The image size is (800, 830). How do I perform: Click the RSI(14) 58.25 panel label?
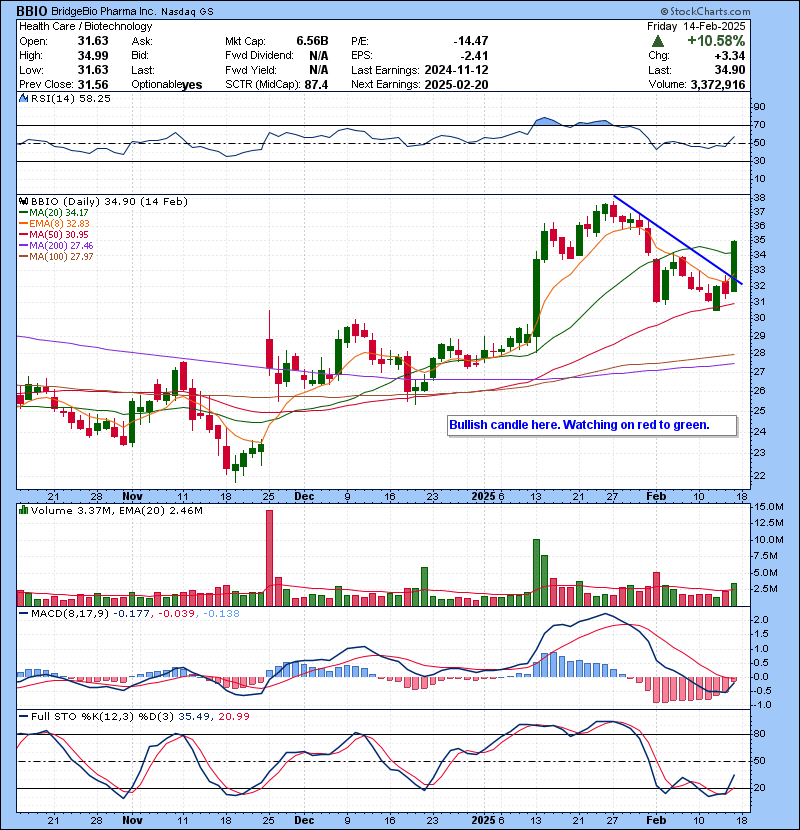click(70, 98)
